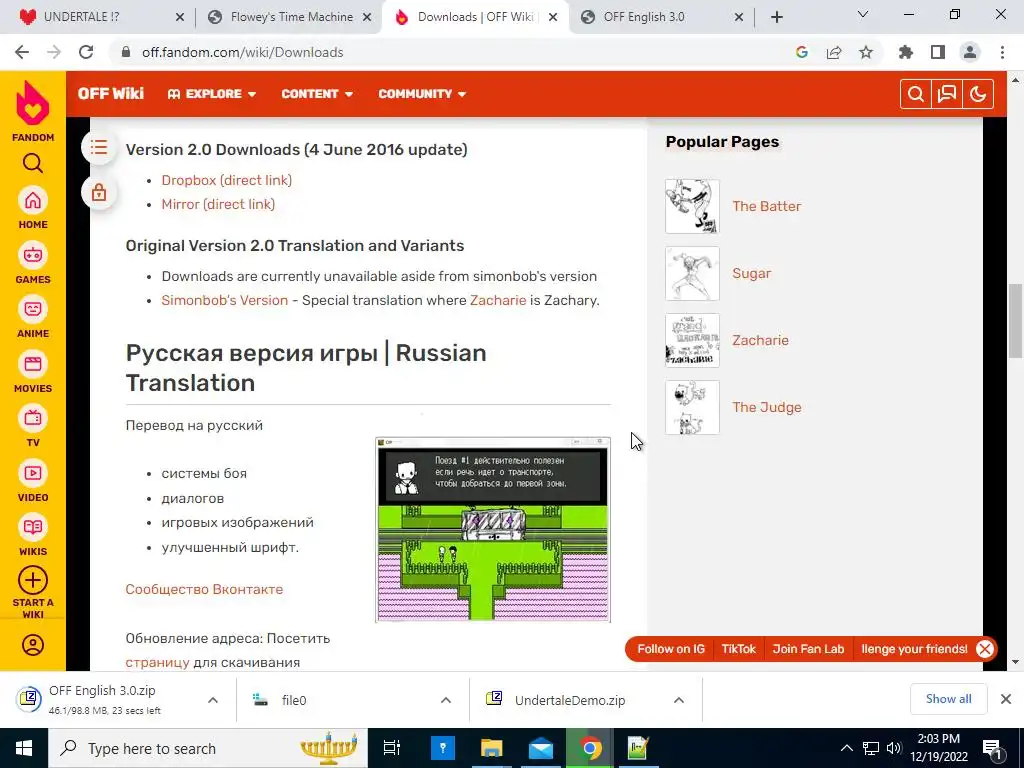Click the Fandom heart logo
The height and width of the screenshot is (768, 1024).
pos(33,103)
